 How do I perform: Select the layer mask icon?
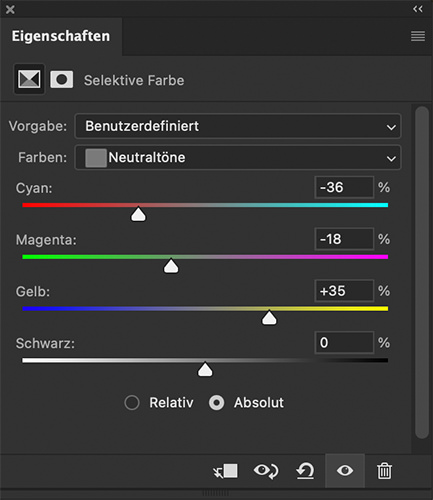pyautogui.click(x=62, y=79)
